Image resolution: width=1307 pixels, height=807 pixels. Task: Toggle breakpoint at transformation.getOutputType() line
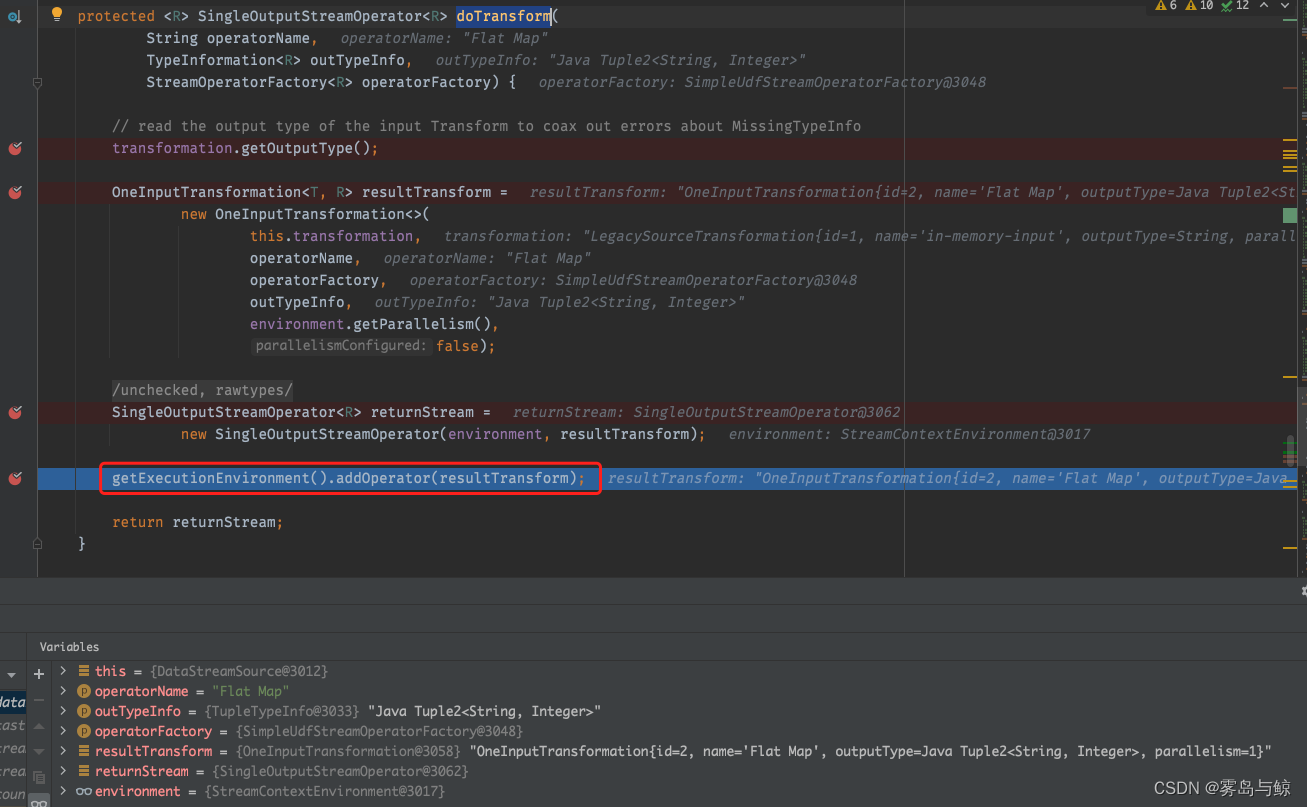pyautogui.click(x=15, y=148)
